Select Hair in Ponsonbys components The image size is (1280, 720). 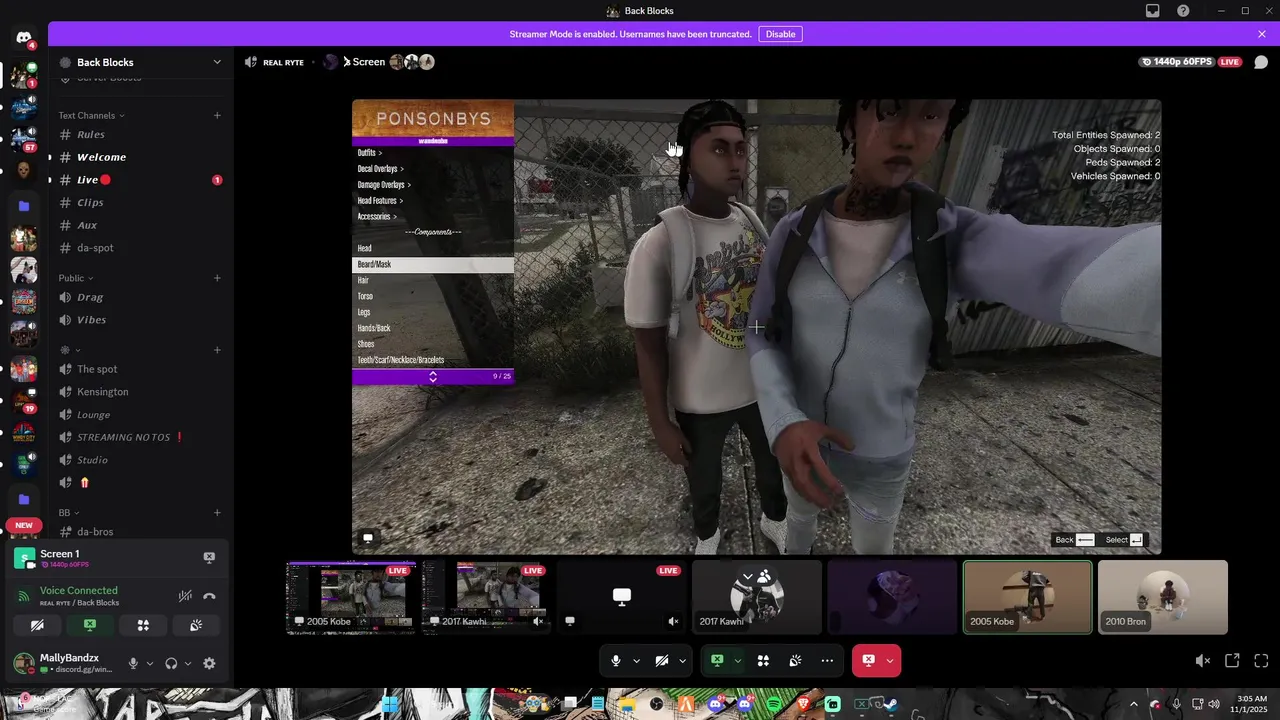click(433, 281)
